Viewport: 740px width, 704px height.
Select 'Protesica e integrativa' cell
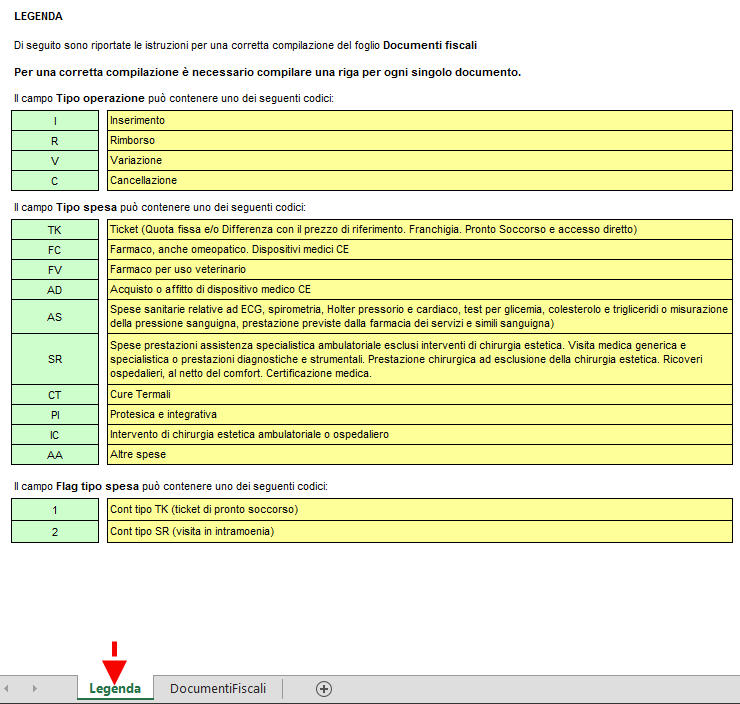[x=420, y=415]
